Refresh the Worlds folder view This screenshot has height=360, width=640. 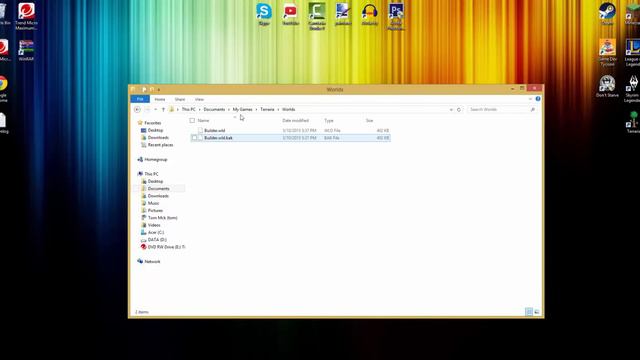(459, 109)
